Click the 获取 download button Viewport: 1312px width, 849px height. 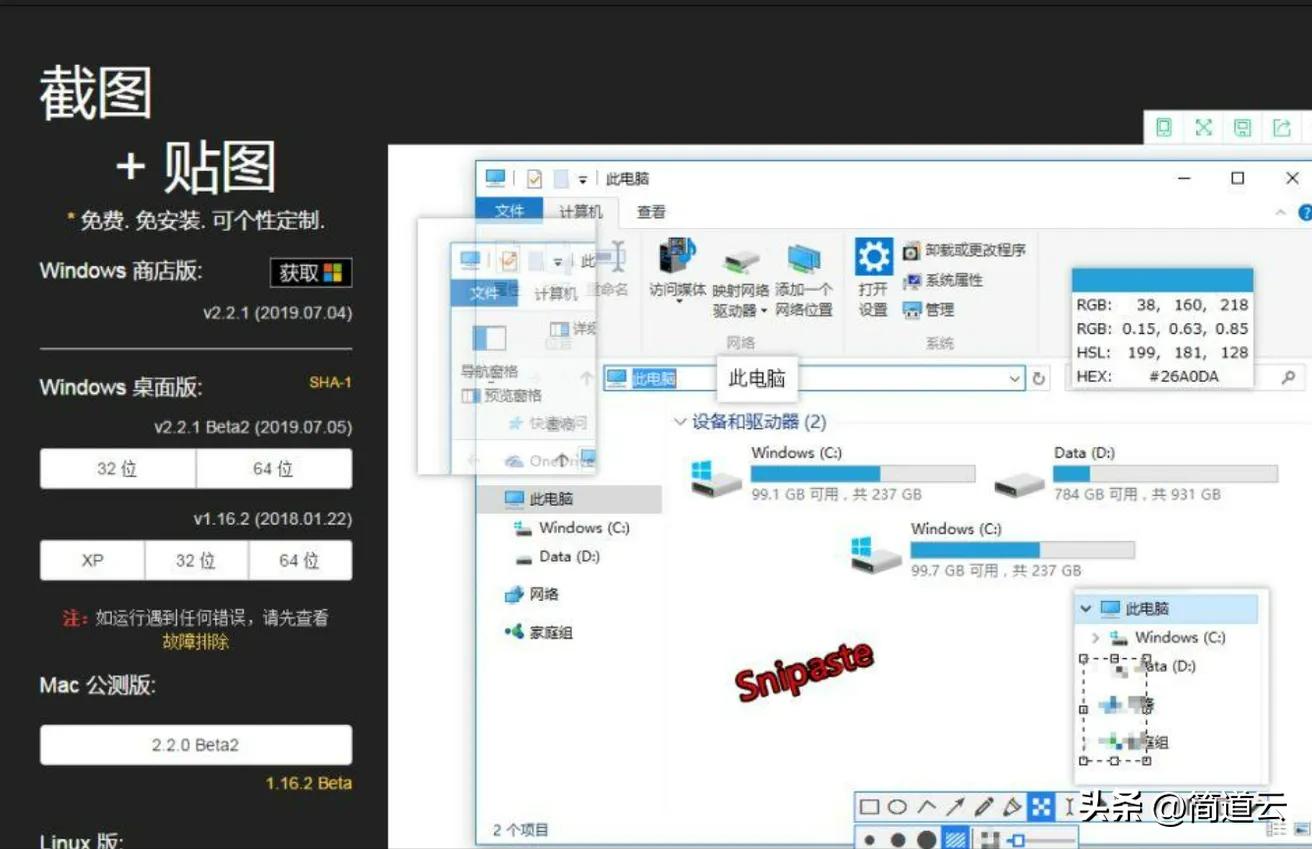point(310,272)
